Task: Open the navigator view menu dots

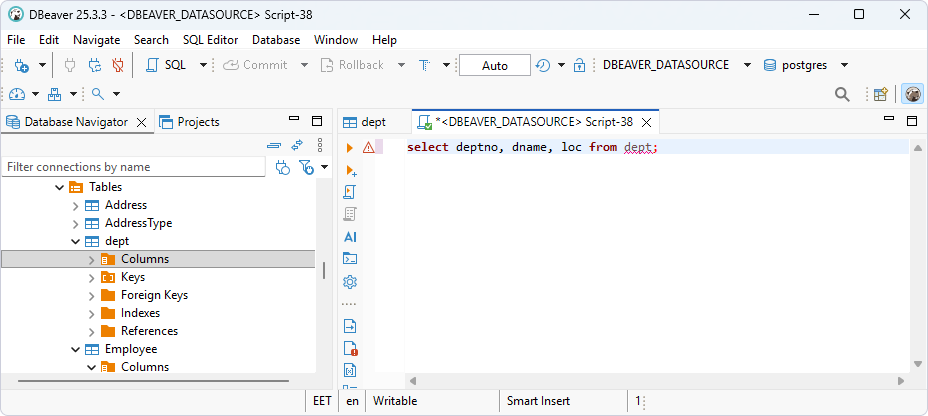Action: [320, 144]
